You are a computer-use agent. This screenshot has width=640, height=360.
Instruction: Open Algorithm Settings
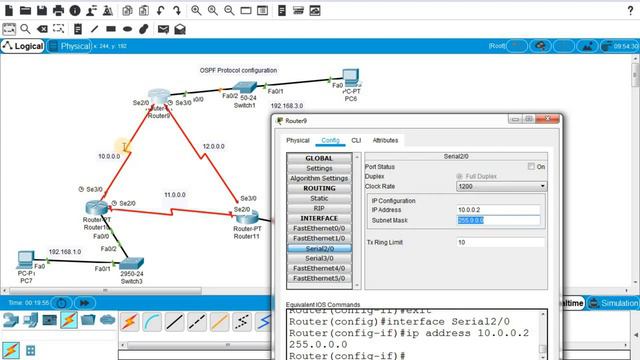click(319, 178)
